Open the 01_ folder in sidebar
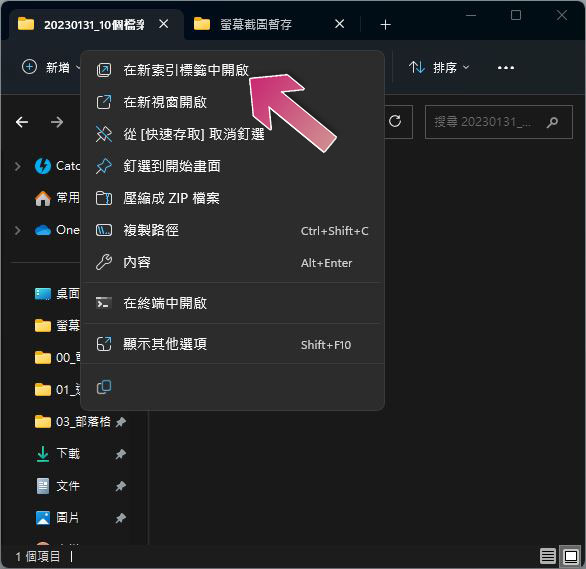Screen dimensions: 586x569 pos(57,390)
